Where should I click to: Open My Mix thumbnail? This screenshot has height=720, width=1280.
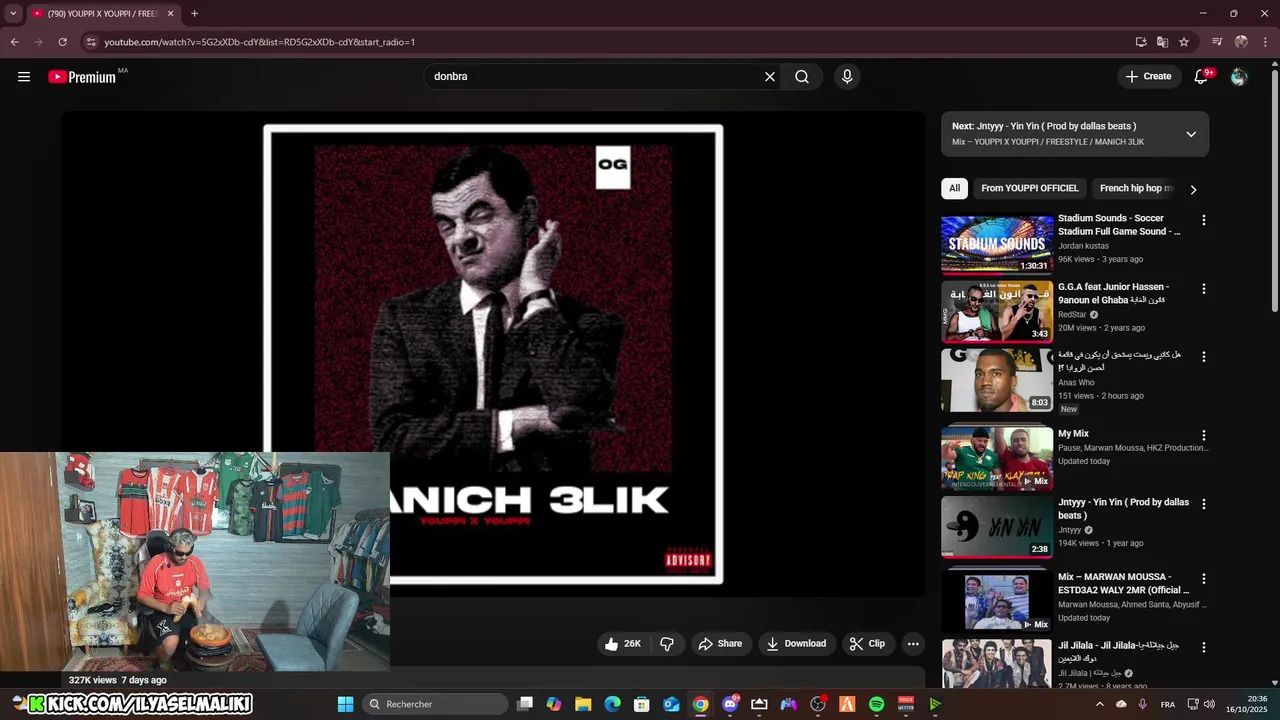click(997, 459)
